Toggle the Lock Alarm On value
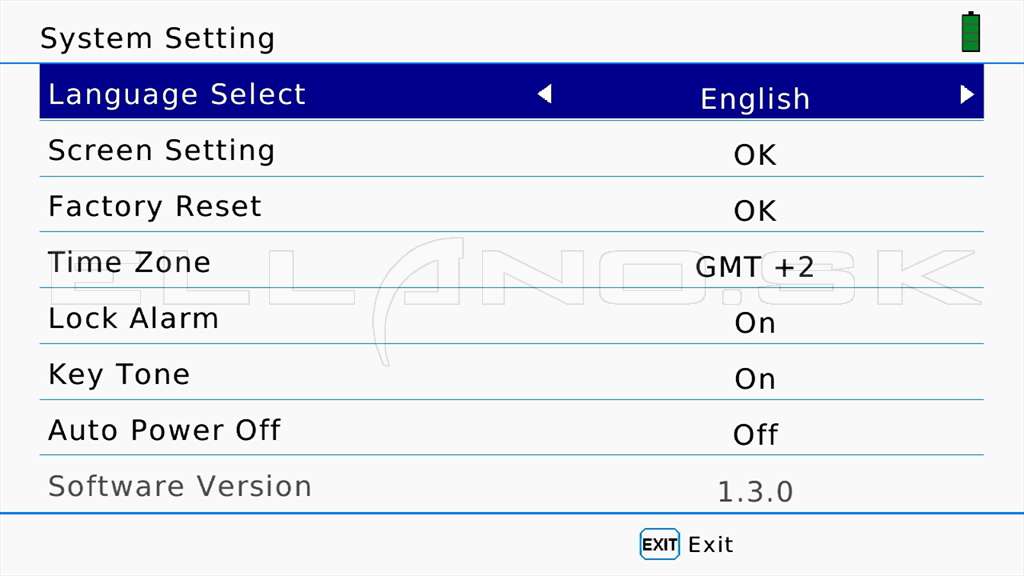 [755, 323]
